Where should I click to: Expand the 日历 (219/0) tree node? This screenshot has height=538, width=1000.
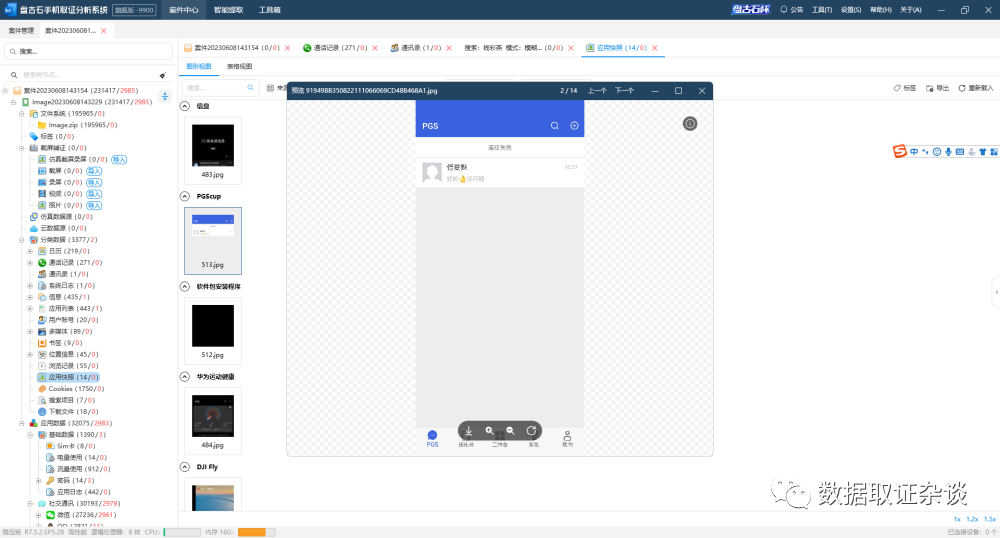pos(30,251)
